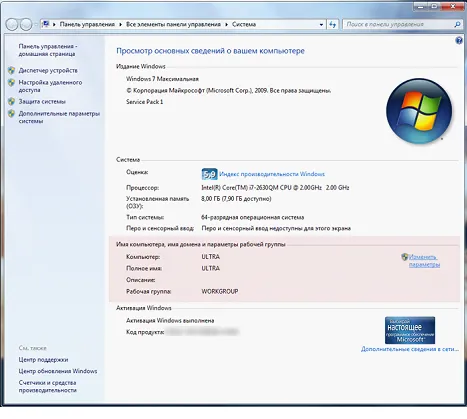Image resolution: width=467 pixels, height=419 pixels.
Task: Click processor value 'Intel(R) Core(TM) i7-2630QM'
Action: pos(275,188)
